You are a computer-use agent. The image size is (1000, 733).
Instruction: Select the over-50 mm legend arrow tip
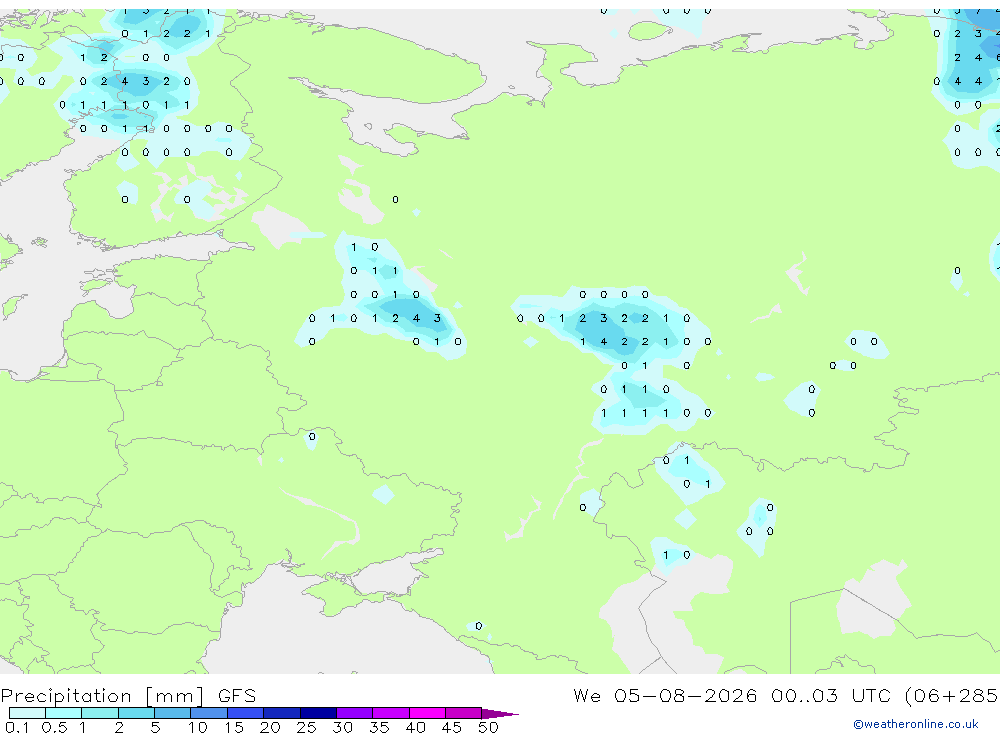click(x=500, y=714)
